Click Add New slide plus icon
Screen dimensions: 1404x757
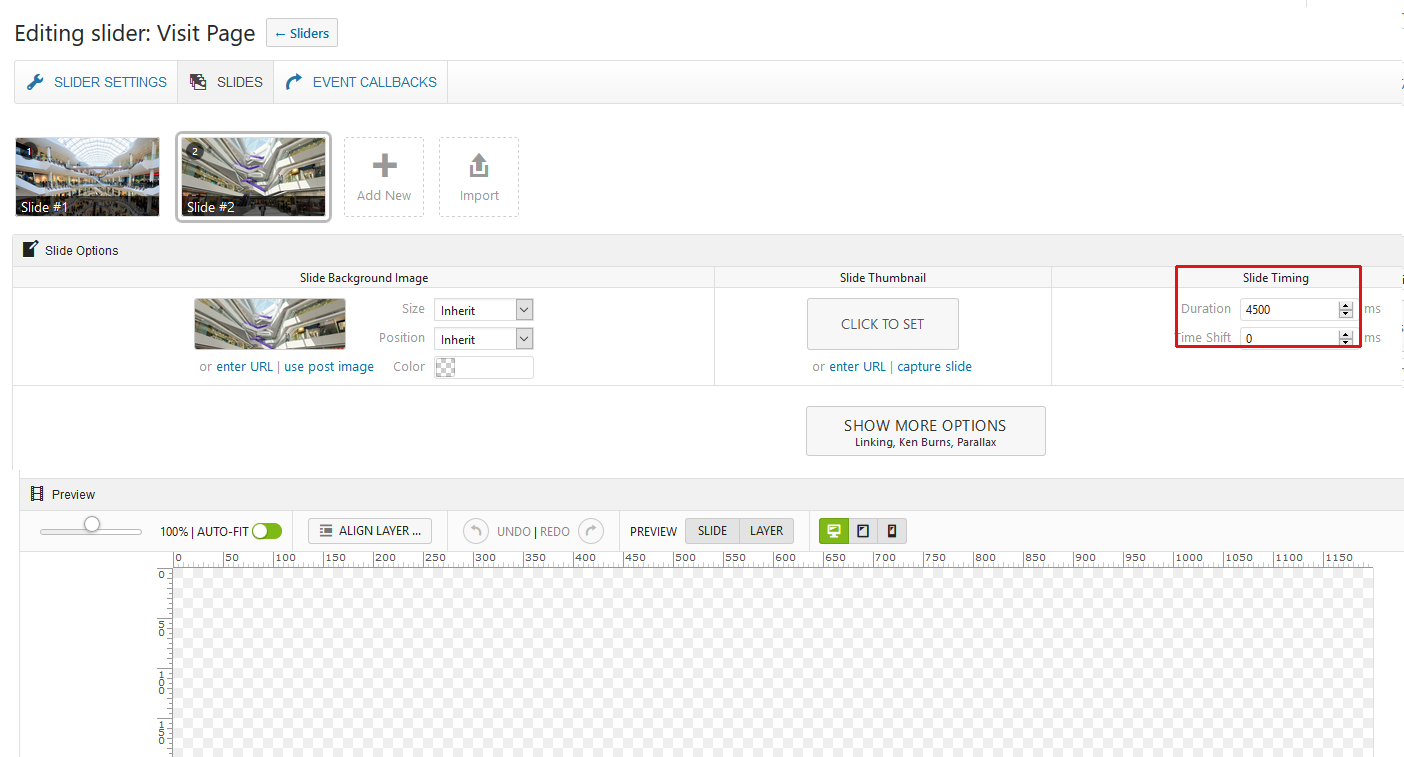pos(384,166)
